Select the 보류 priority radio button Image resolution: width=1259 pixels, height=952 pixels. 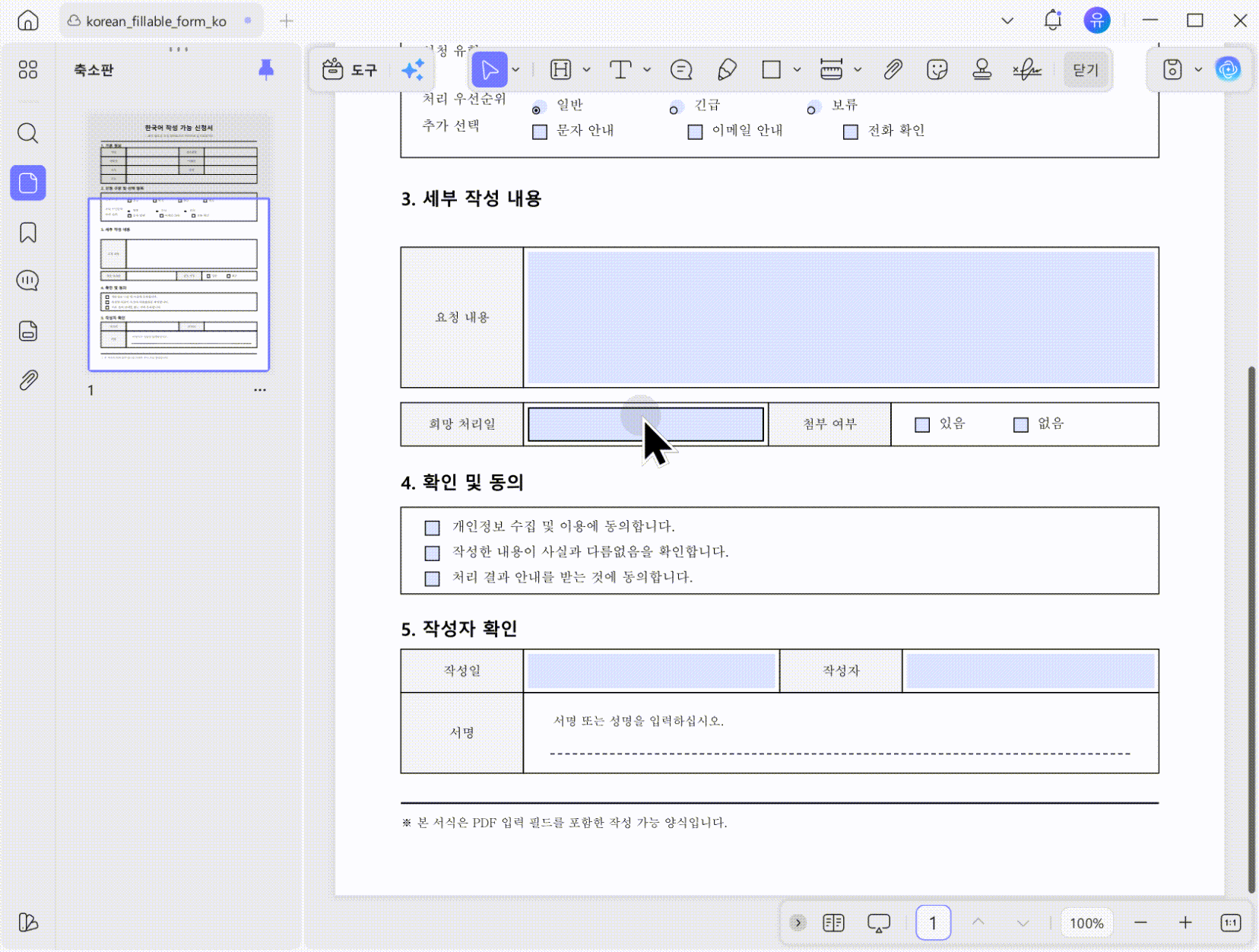click(811, 109)
